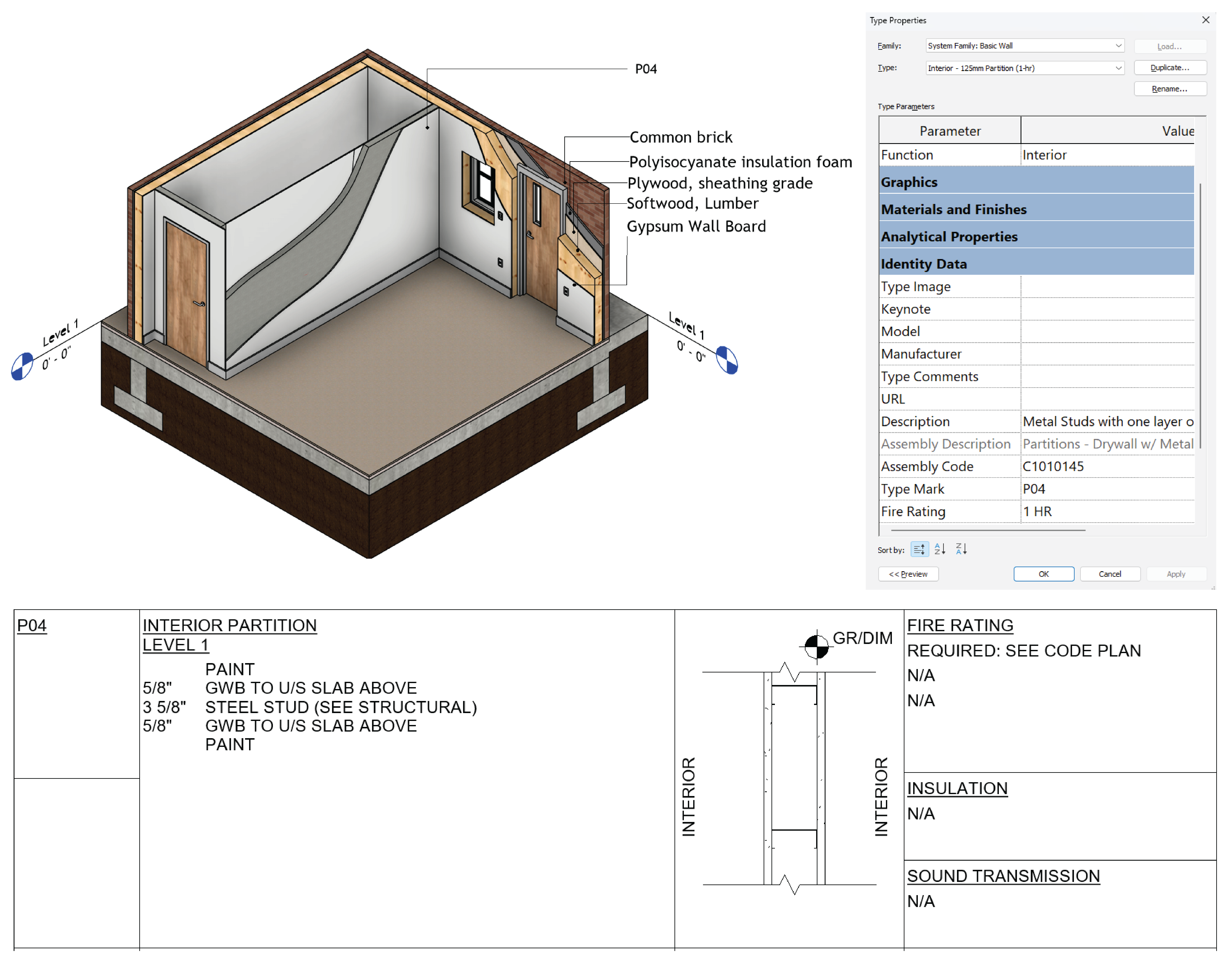Viewport: 1232px width, 957px height.
Task: Click INSULATION heading in schedule
Action: (957, 788)
